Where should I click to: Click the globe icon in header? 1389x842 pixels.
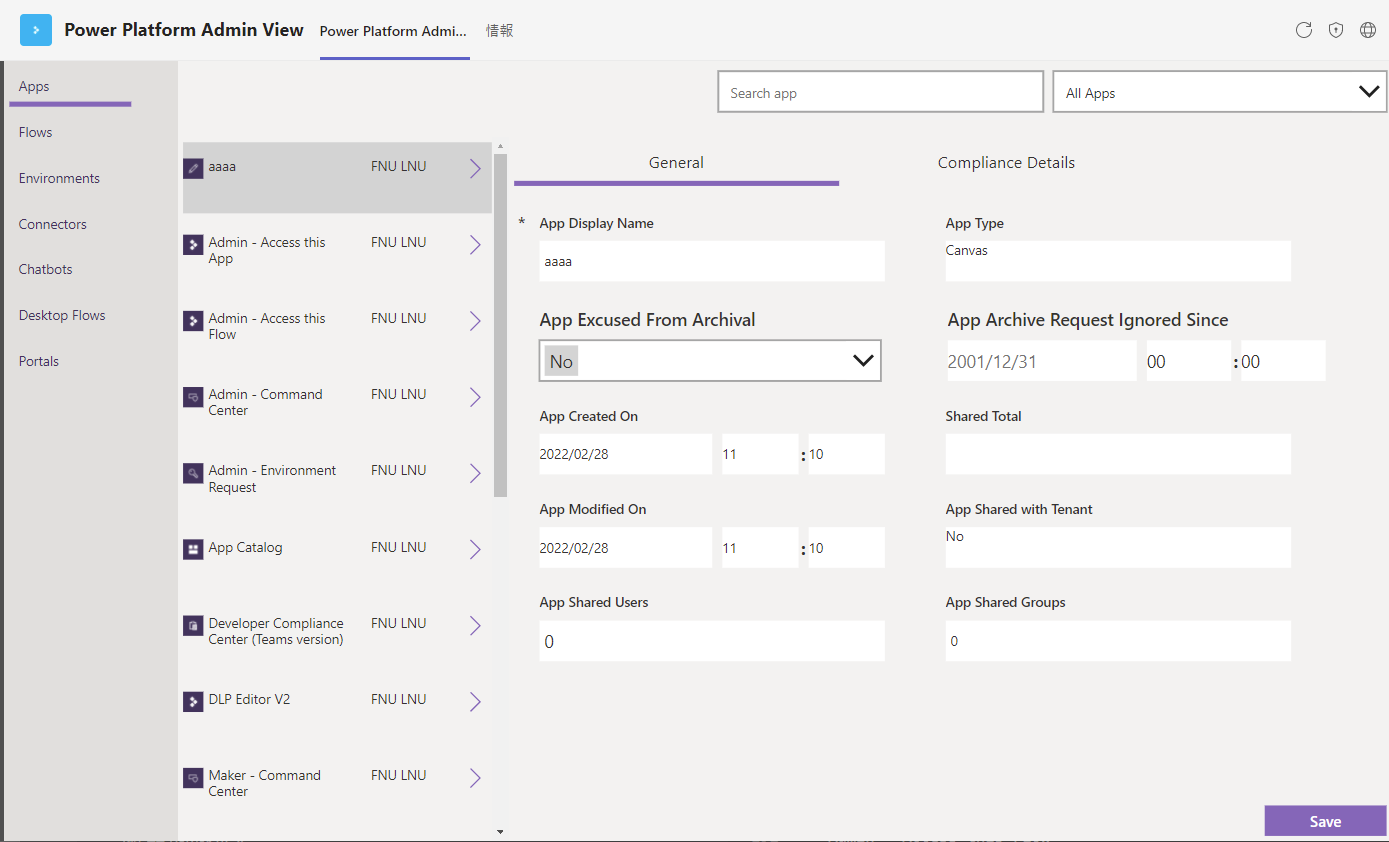coord(1368,30)
